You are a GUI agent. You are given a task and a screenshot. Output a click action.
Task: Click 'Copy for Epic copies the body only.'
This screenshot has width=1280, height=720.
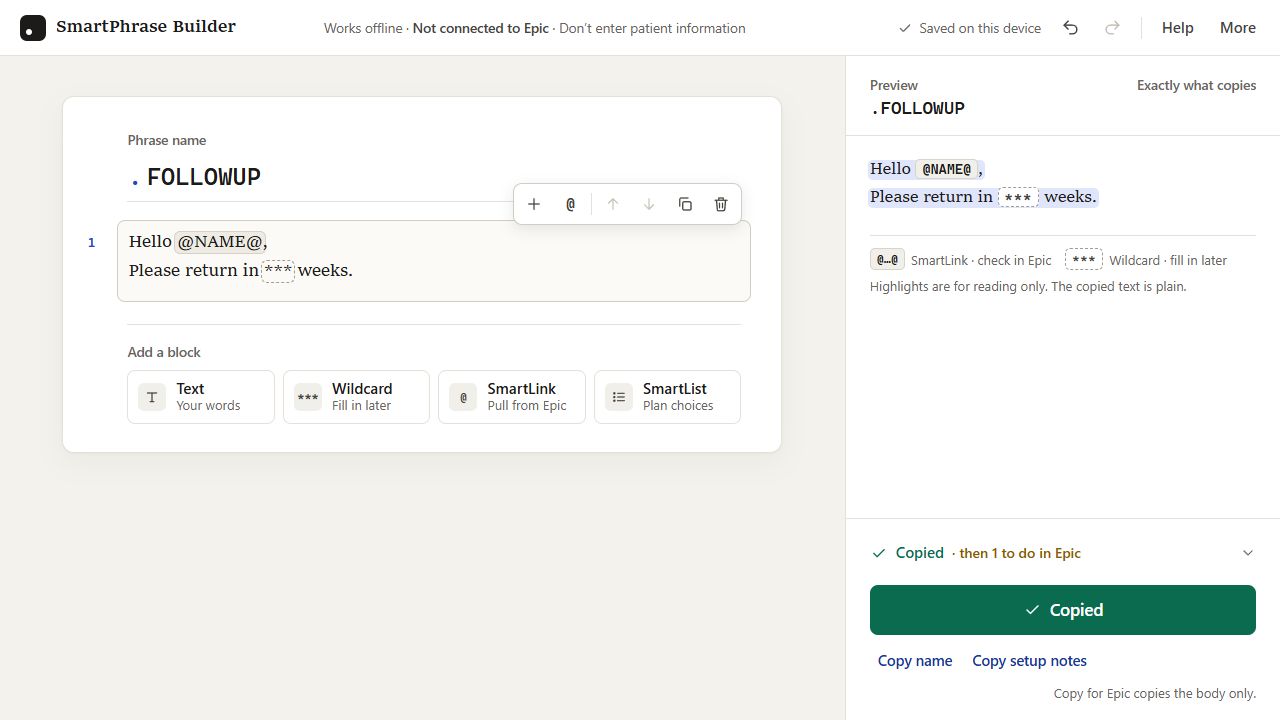1155,693
